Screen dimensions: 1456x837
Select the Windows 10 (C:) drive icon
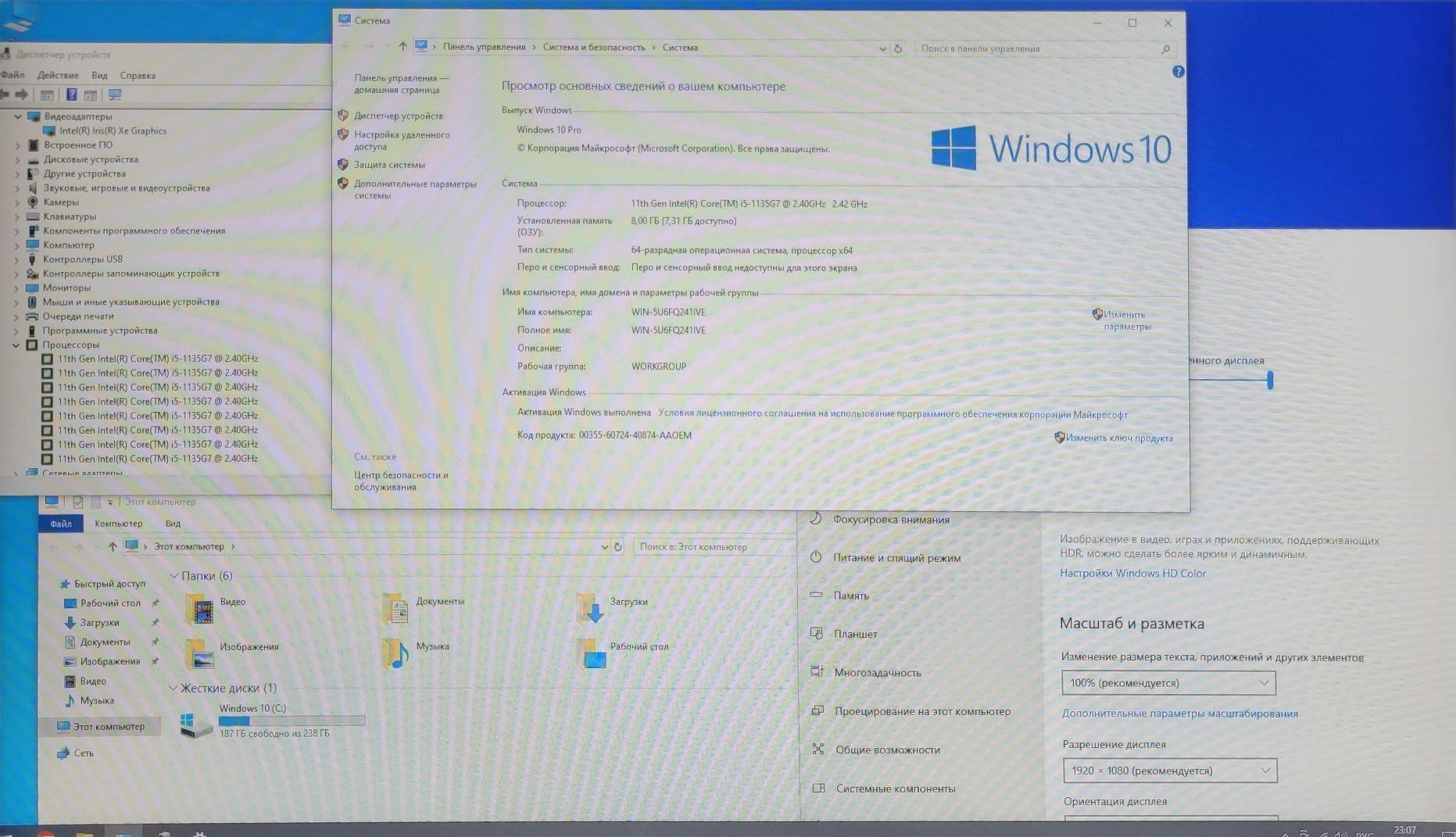pyautogui.click(x=195, y=724)
